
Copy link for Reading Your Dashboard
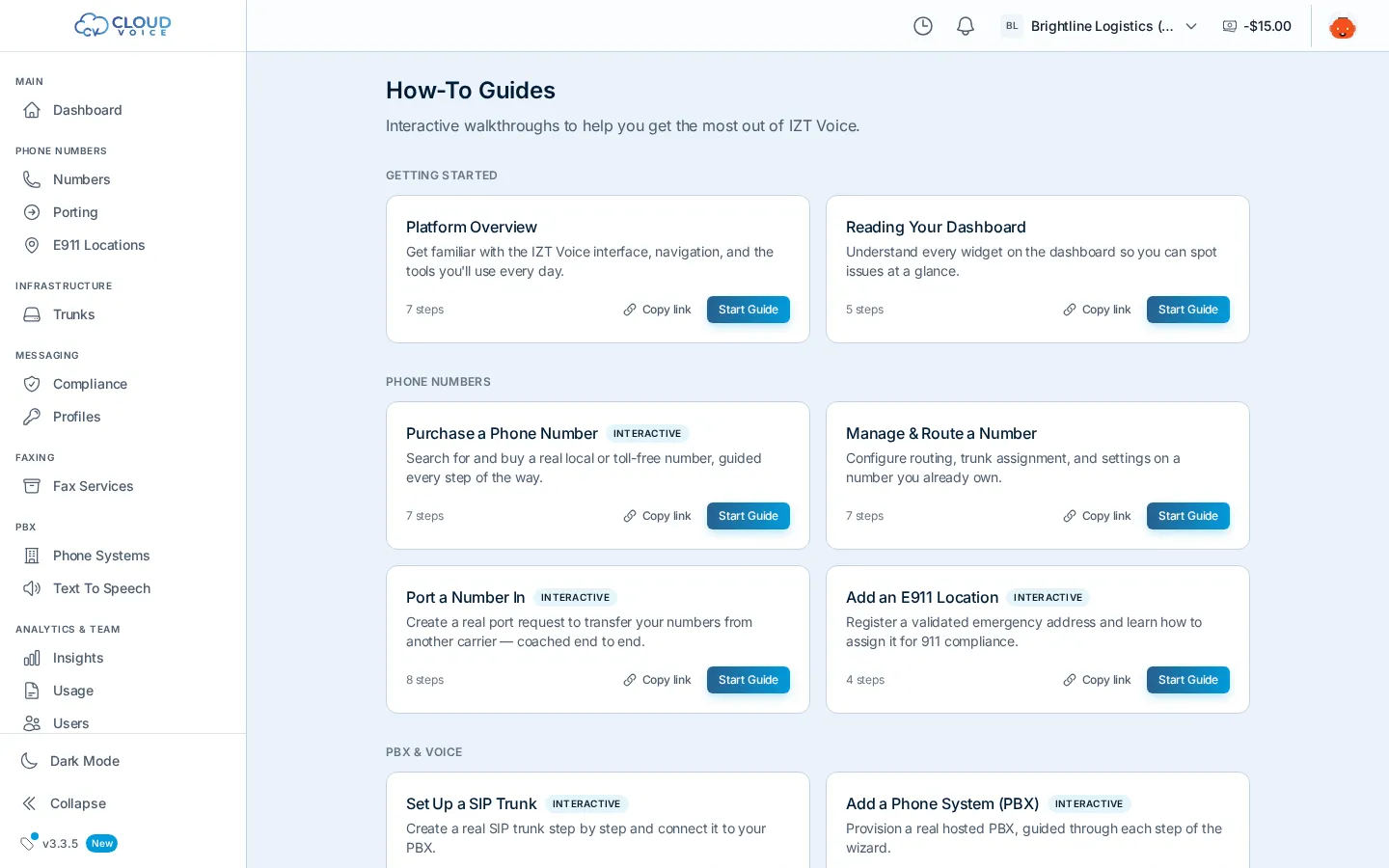click(x=1098, y=310)
